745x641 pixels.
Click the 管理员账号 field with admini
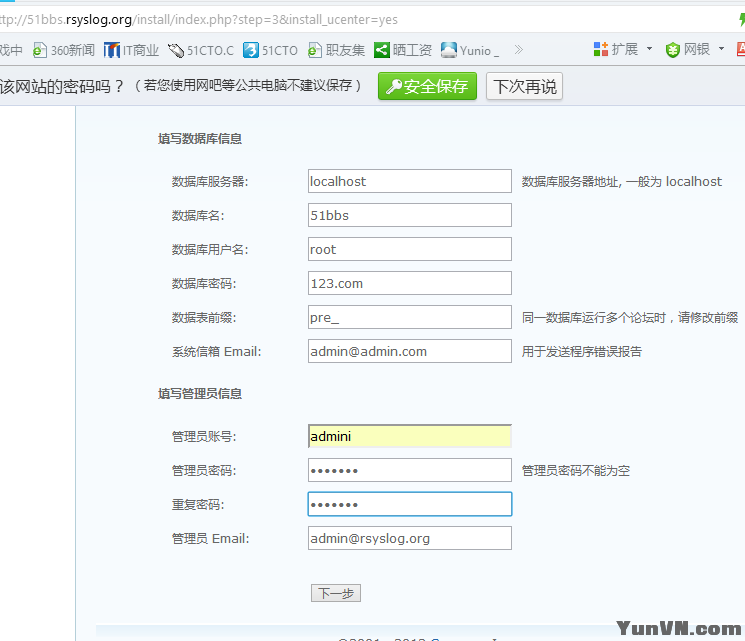[410, 436]
